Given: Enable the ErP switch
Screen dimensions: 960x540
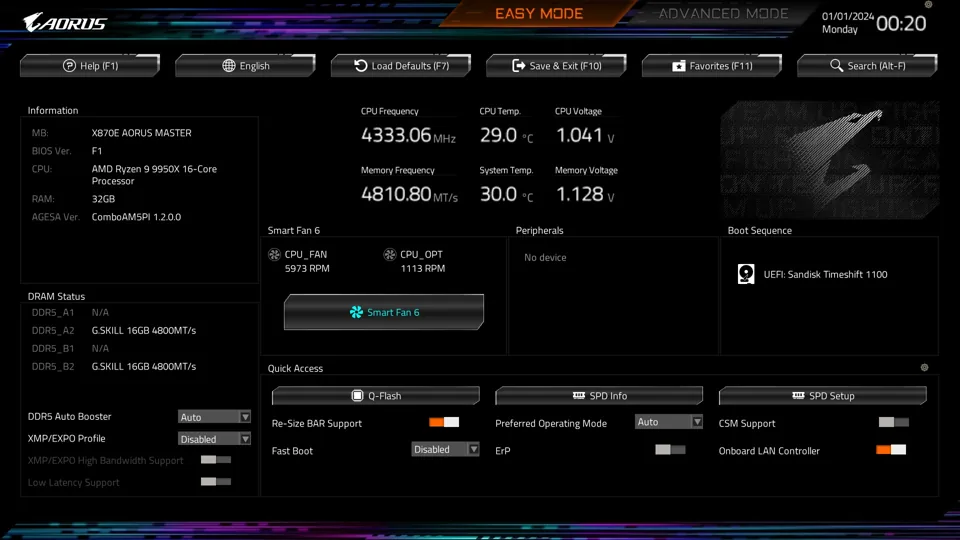Looking at the screenshot, I should [670, 450].
